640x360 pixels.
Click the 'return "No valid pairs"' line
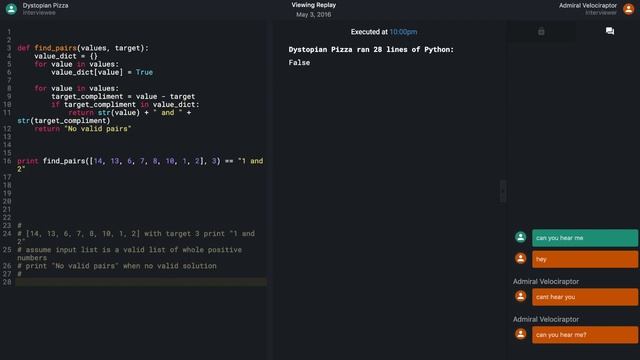[x=83, y=129]
